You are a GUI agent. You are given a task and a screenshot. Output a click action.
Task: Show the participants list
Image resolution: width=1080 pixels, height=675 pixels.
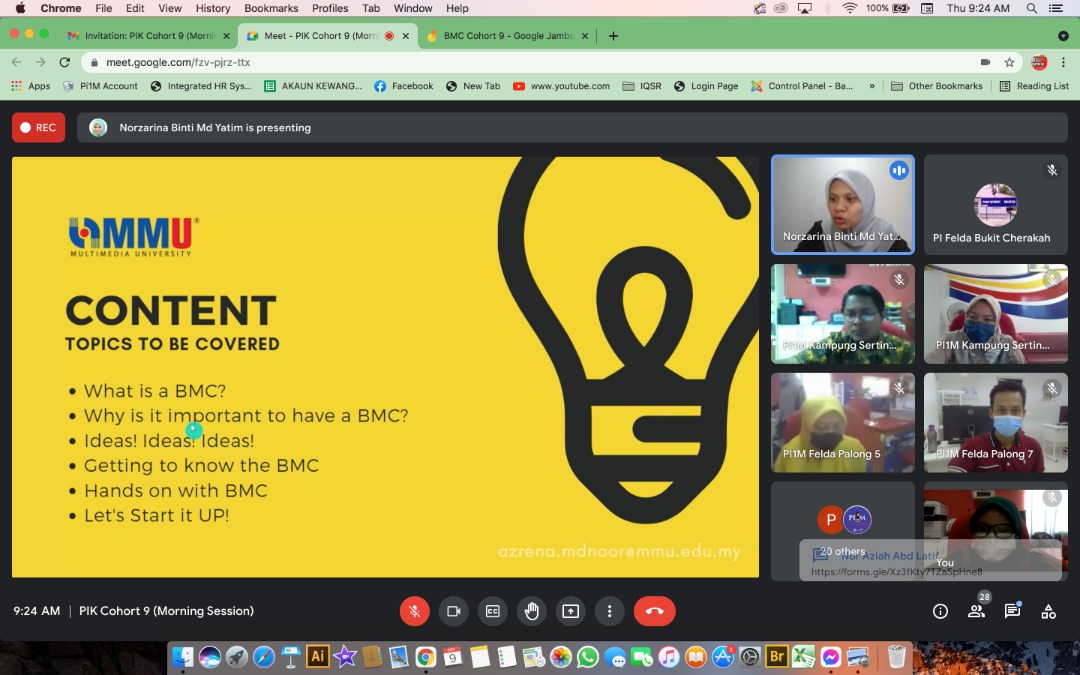[x=976, y=611]
